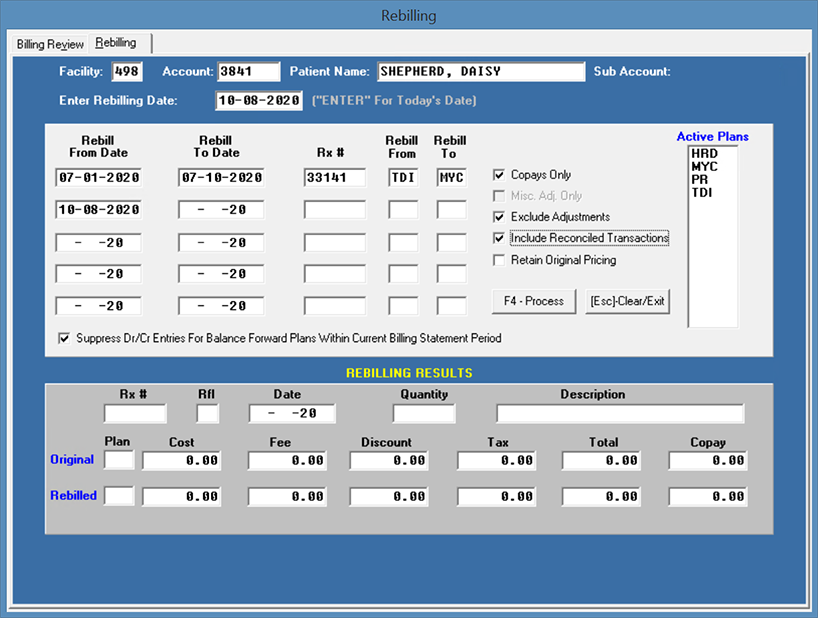
Task: Focus the Patient Name field
Action: click(480, 72)
